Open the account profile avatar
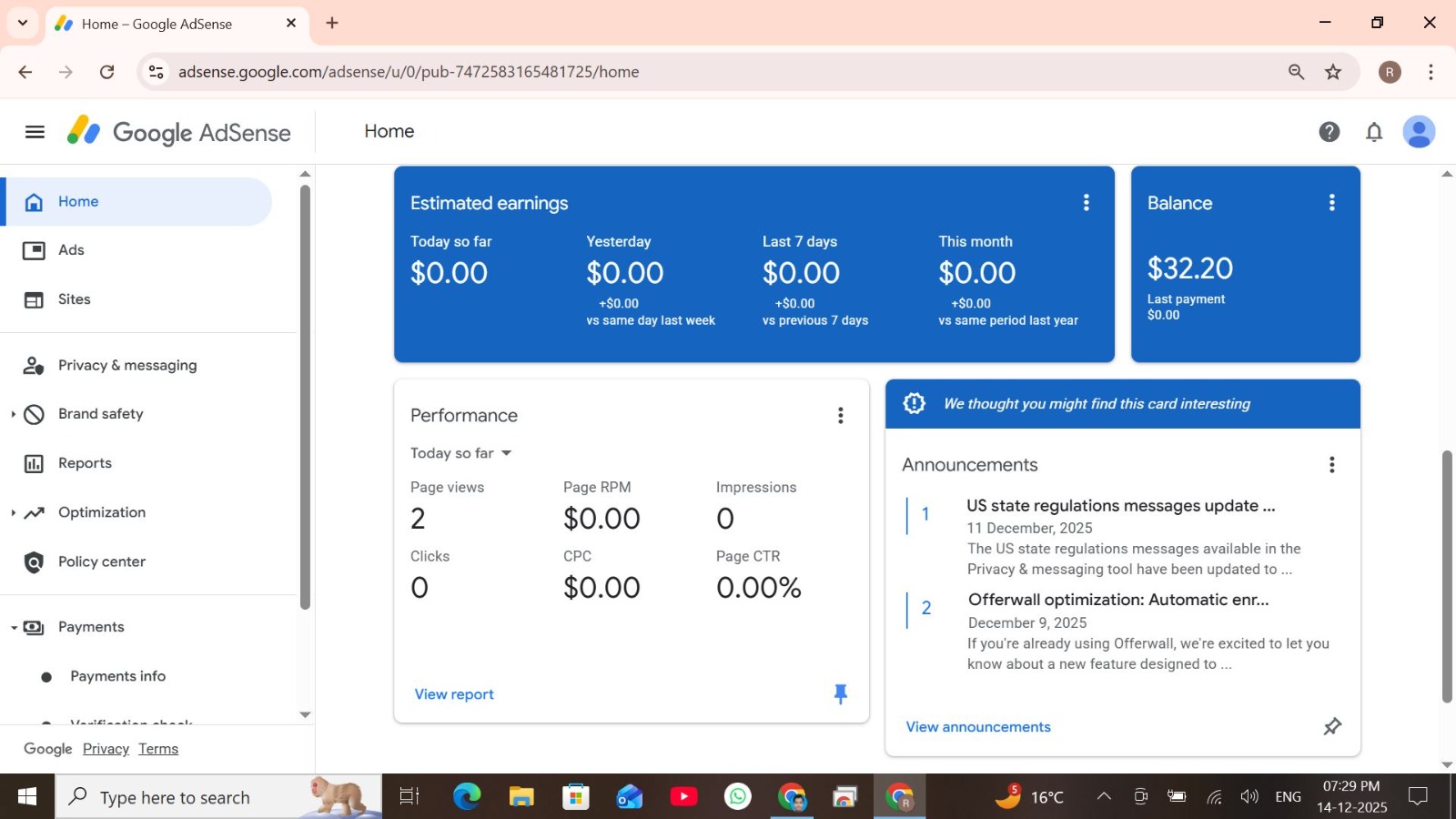The height and width of the screenshot is (819, 1456). (x=1418, y=132)
